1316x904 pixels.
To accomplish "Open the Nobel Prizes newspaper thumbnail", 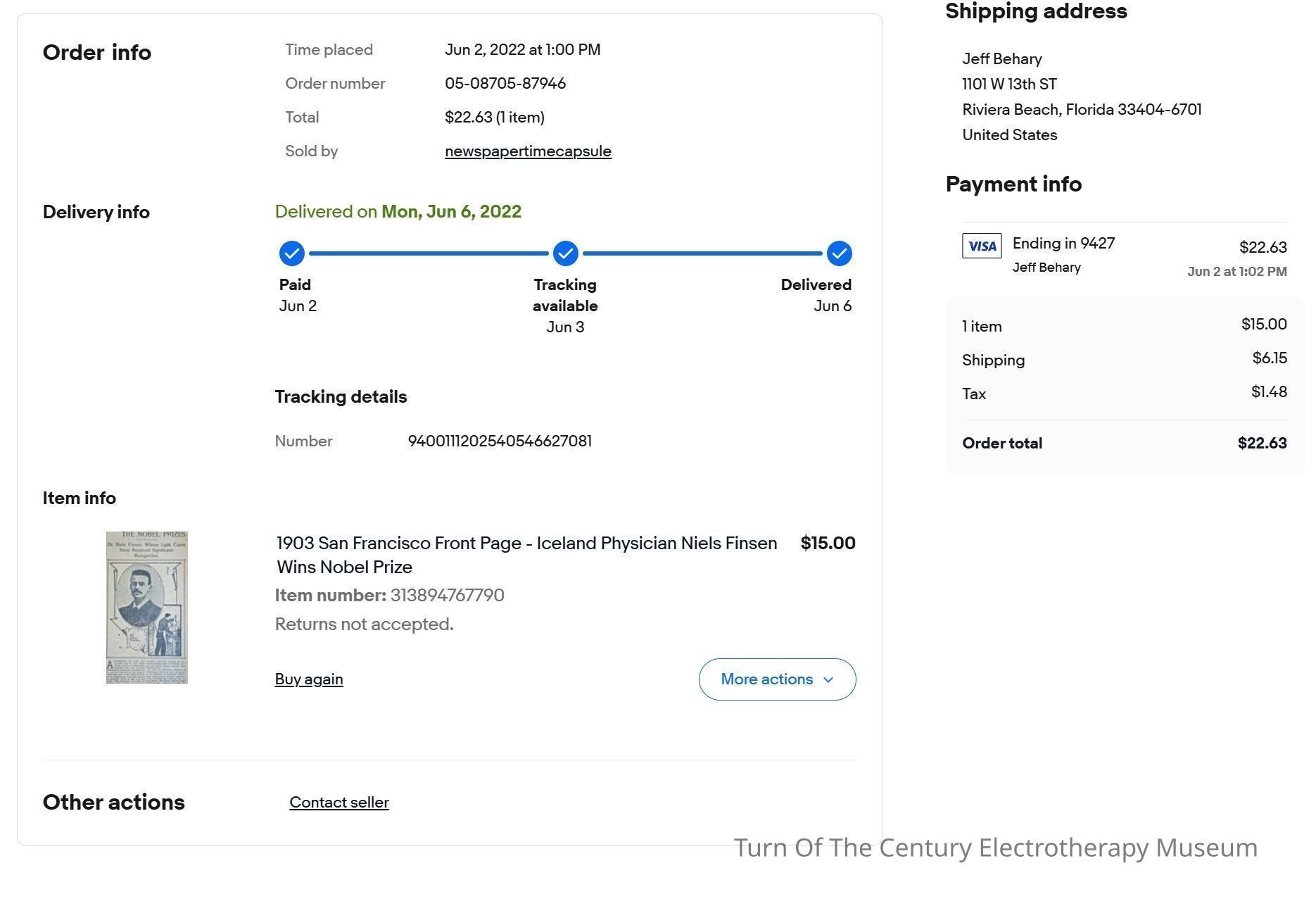I will [x=147, y=608].
